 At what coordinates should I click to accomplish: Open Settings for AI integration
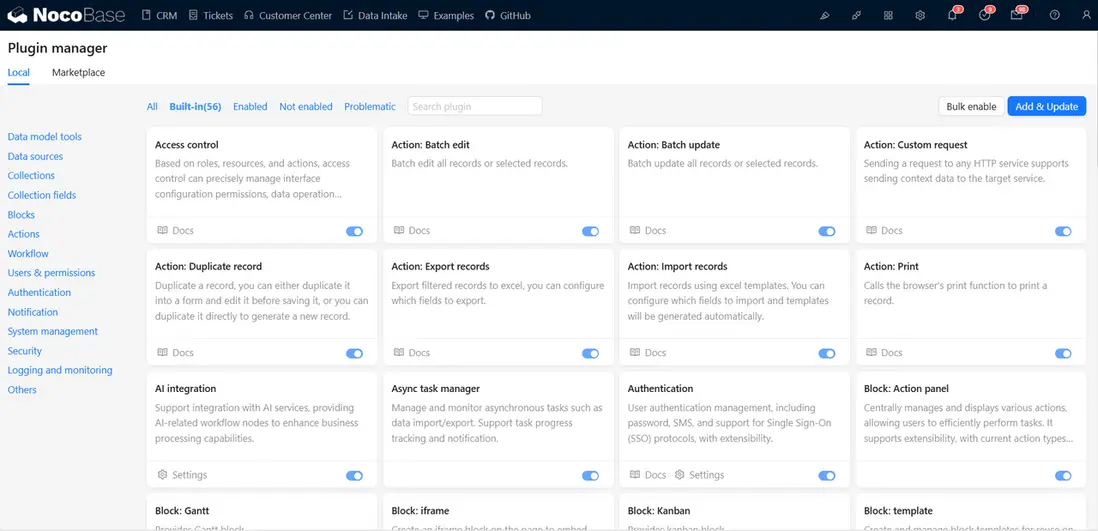pos(182,475)
